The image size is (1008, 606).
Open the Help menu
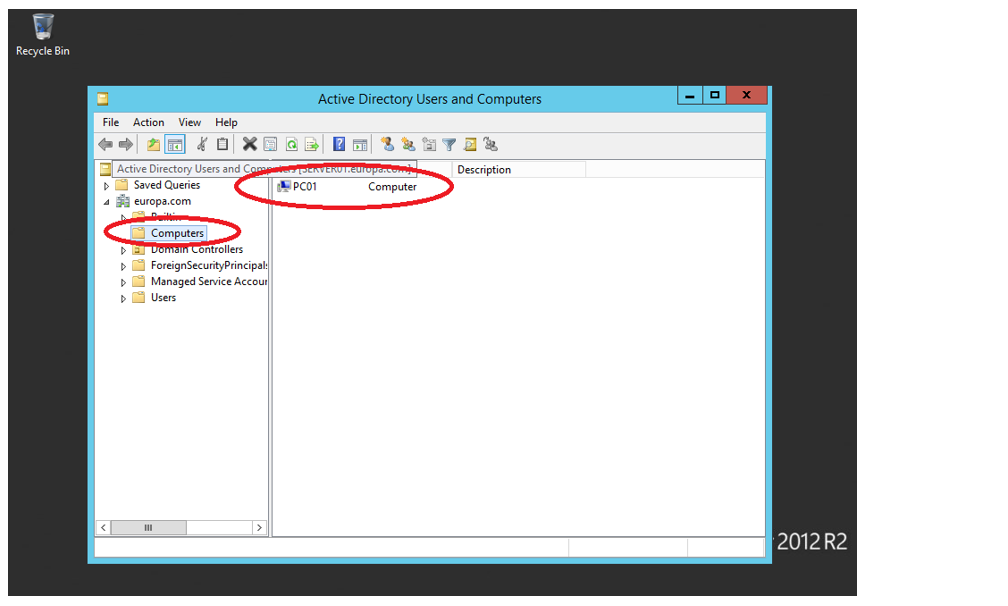click(226, 122)
